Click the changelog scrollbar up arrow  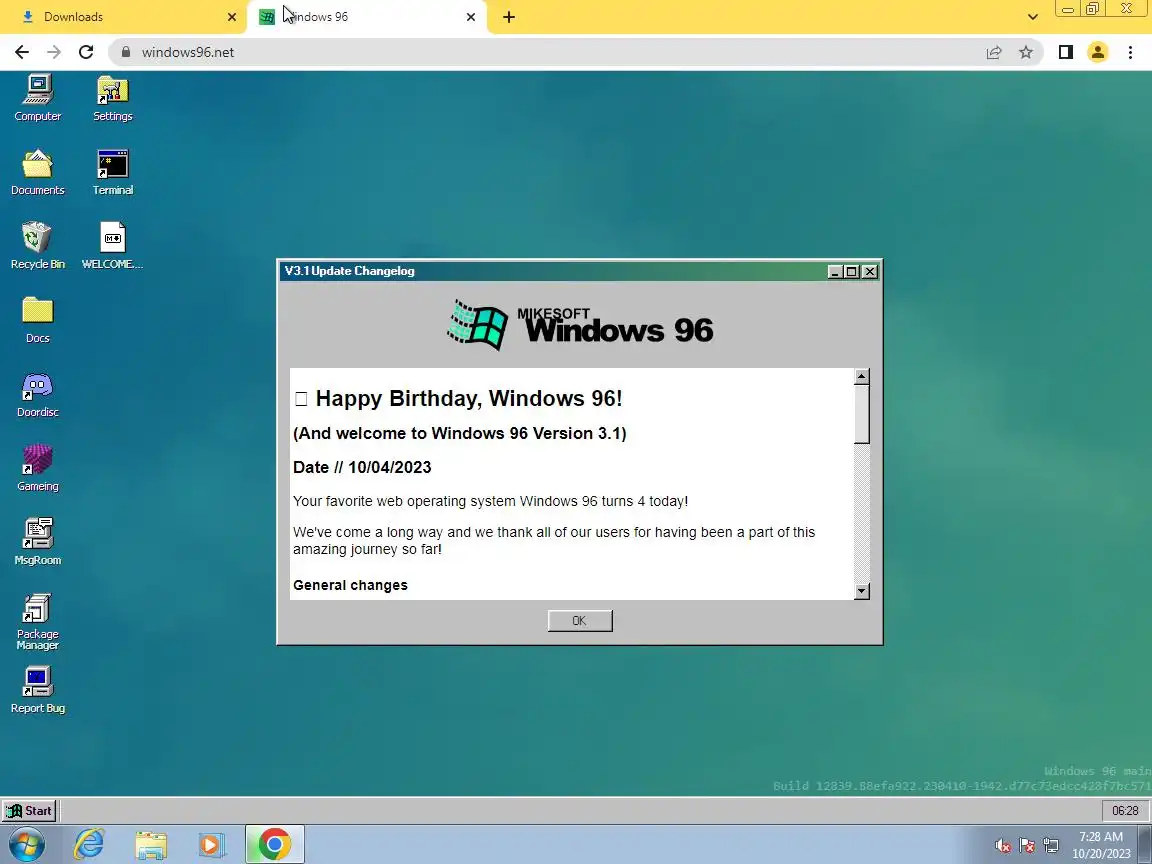862,377
